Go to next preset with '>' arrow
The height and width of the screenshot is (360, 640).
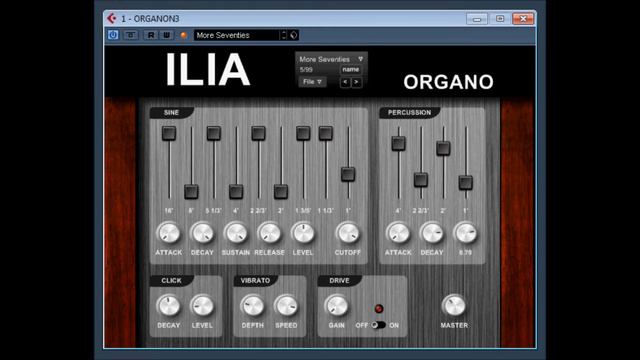point(356,82)
